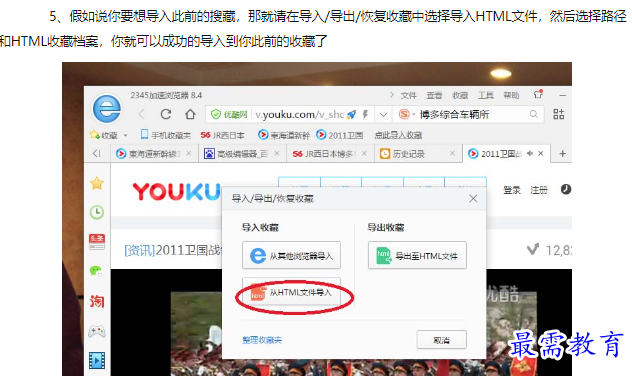Open a new tab with the plus button

563,154
